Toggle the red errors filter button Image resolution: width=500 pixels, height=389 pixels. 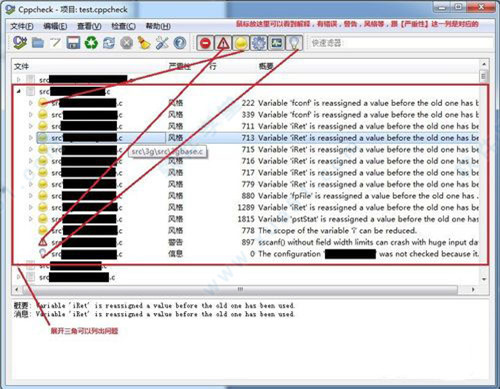(x=205, y=43)
